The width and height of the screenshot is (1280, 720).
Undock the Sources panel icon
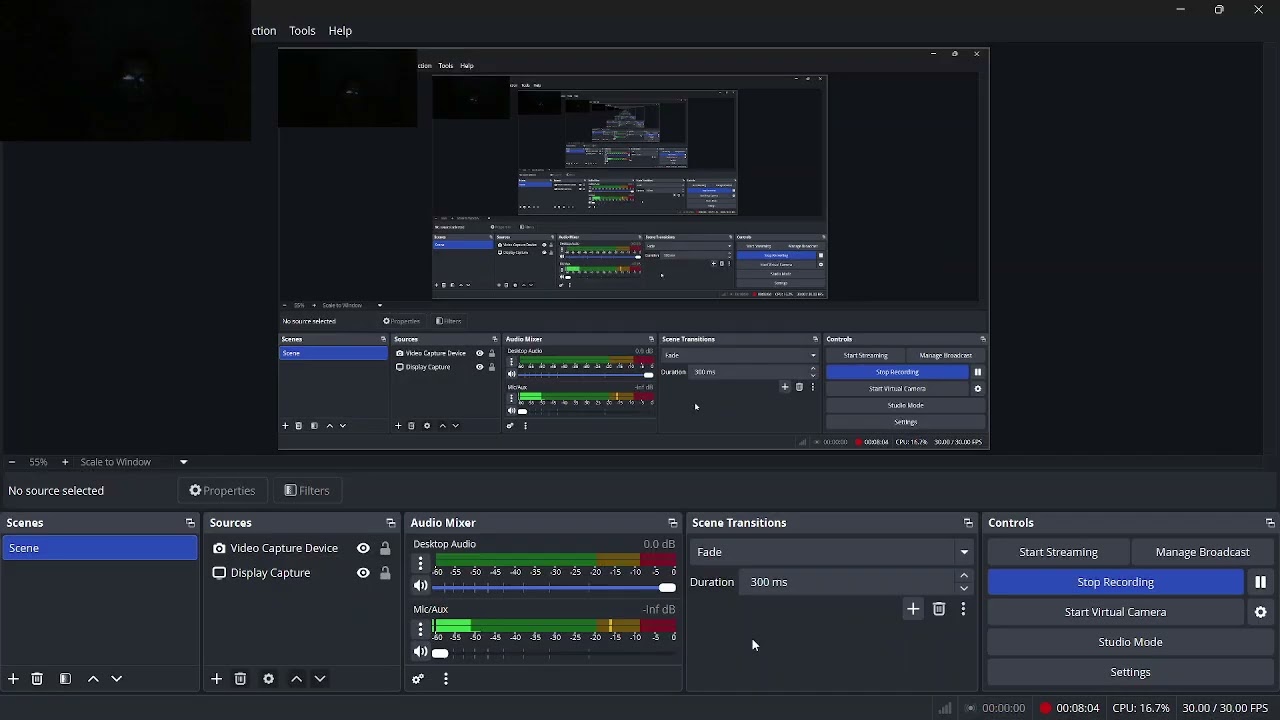point(391,523)
